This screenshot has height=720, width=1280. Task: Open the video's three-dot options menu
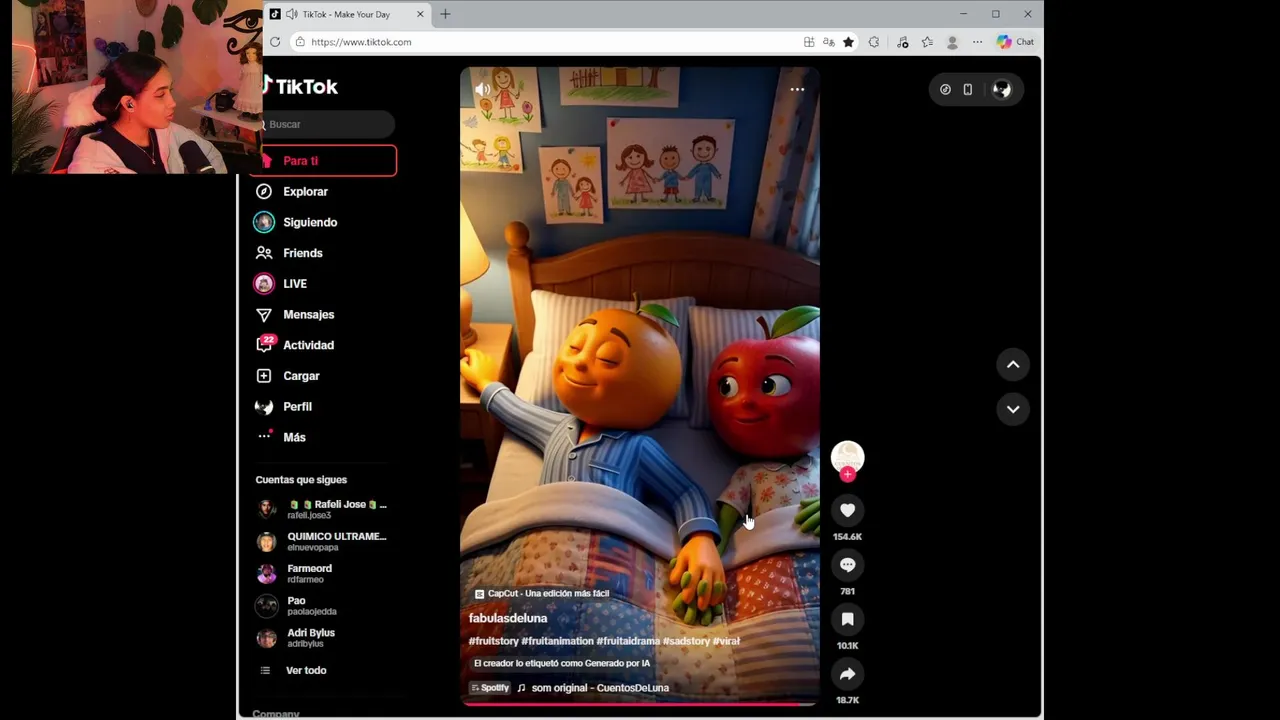point(797,89)
